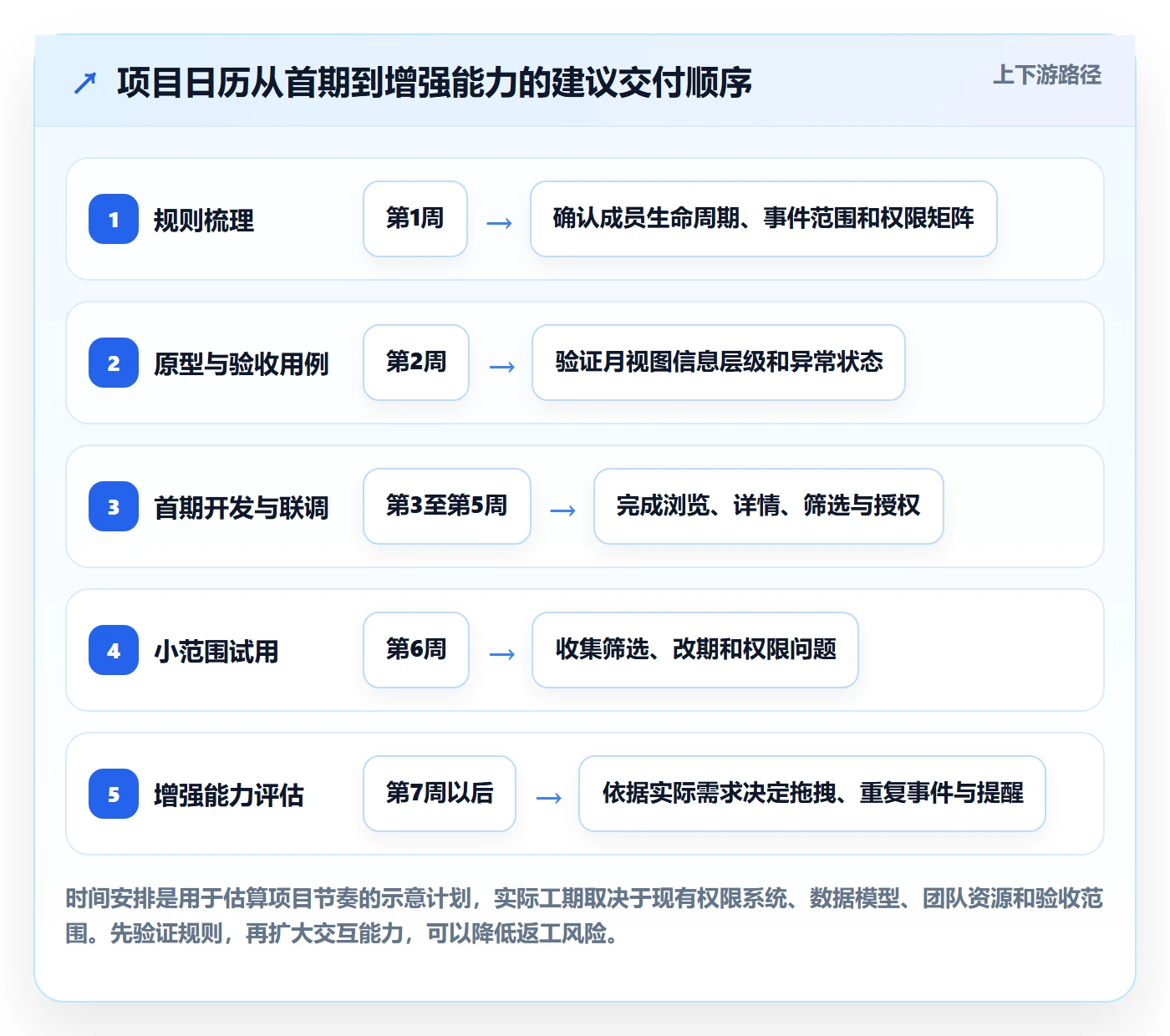Select the title 项目日历从首期到增强能力的建议交付顺序
Screen dimensions: 1170x1036
point(435,82)
